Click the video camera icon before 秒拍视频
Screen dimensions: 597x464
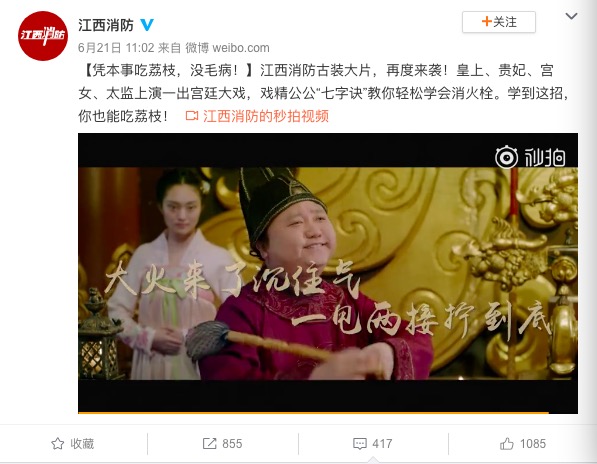[192, 116]
